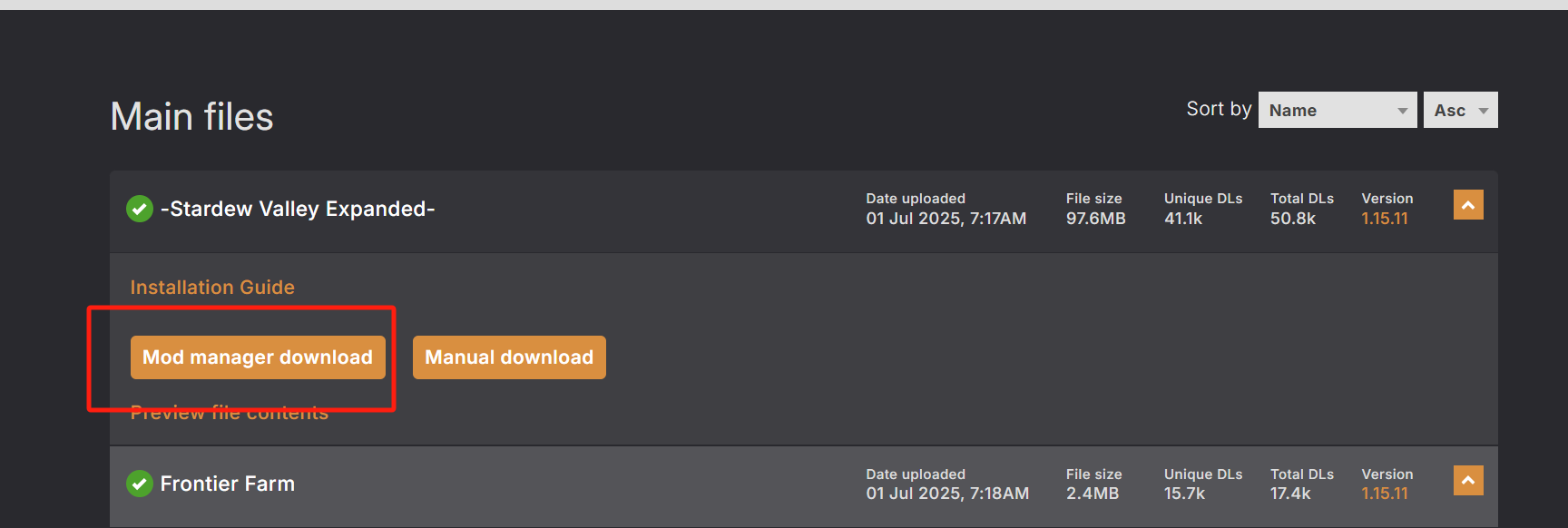Click the Main files heading
Viewport: 1568px width, 528px height.
191,117
